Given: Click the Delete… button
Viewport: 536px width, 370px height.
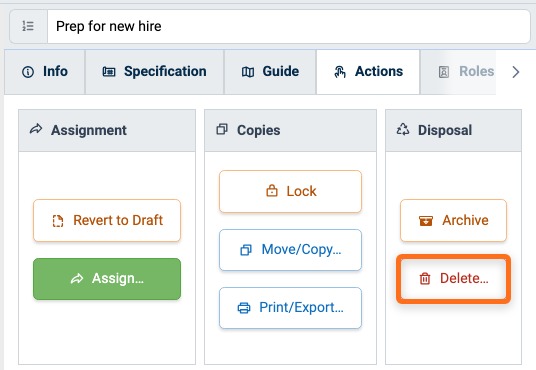Looking at the screenshot, I should pyautogui.click(x=453, y=279).
